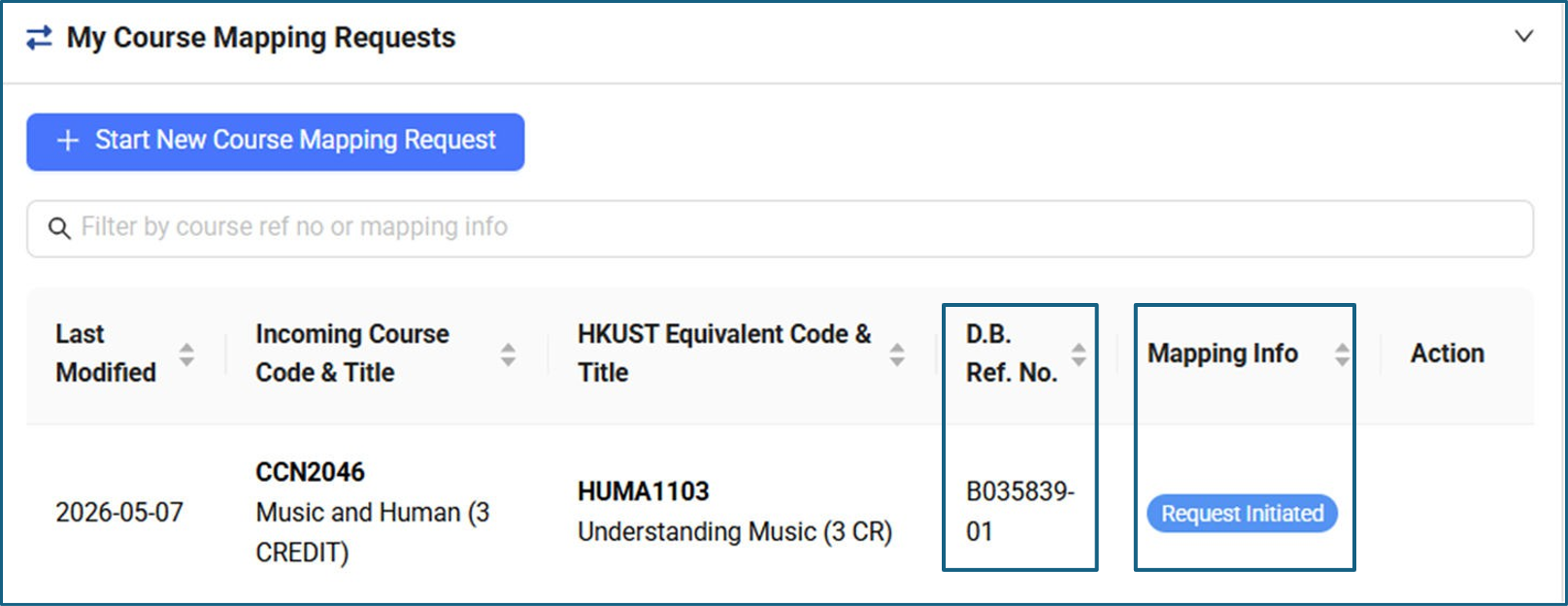The image size is (1568, 606).
Task: Select the CCN2046 course code
Action: [311, 472]
